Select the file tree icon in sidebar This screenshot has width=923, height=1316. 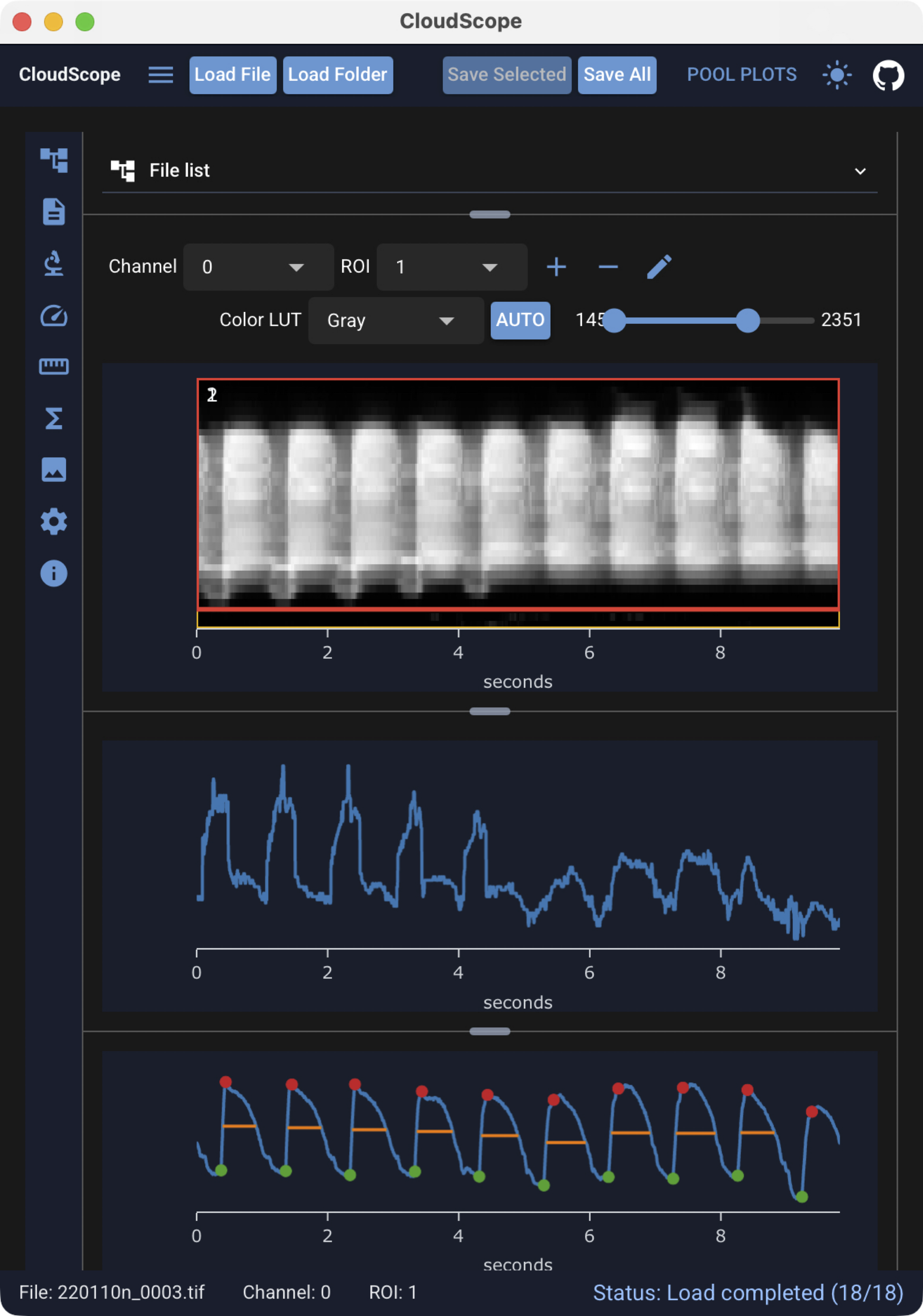tap(54, 160)
